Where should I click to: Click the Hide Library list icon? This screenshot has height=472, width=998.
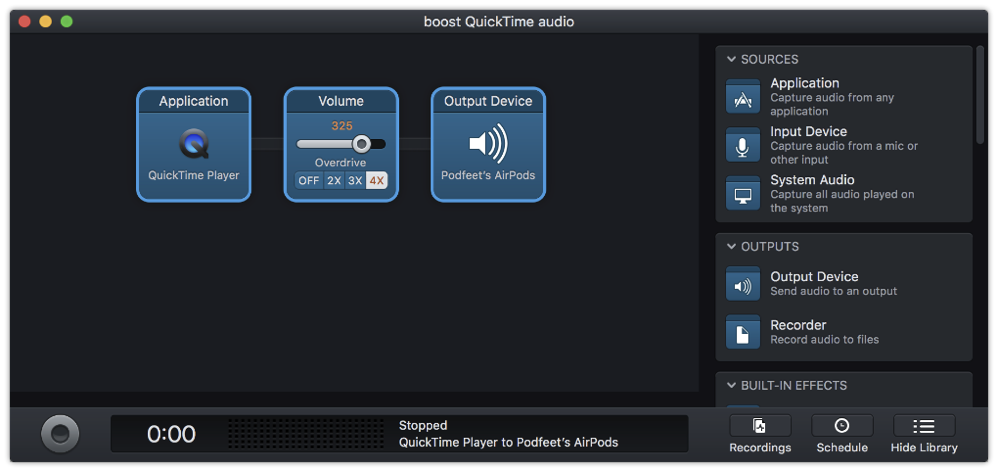[x=924, y=426]
